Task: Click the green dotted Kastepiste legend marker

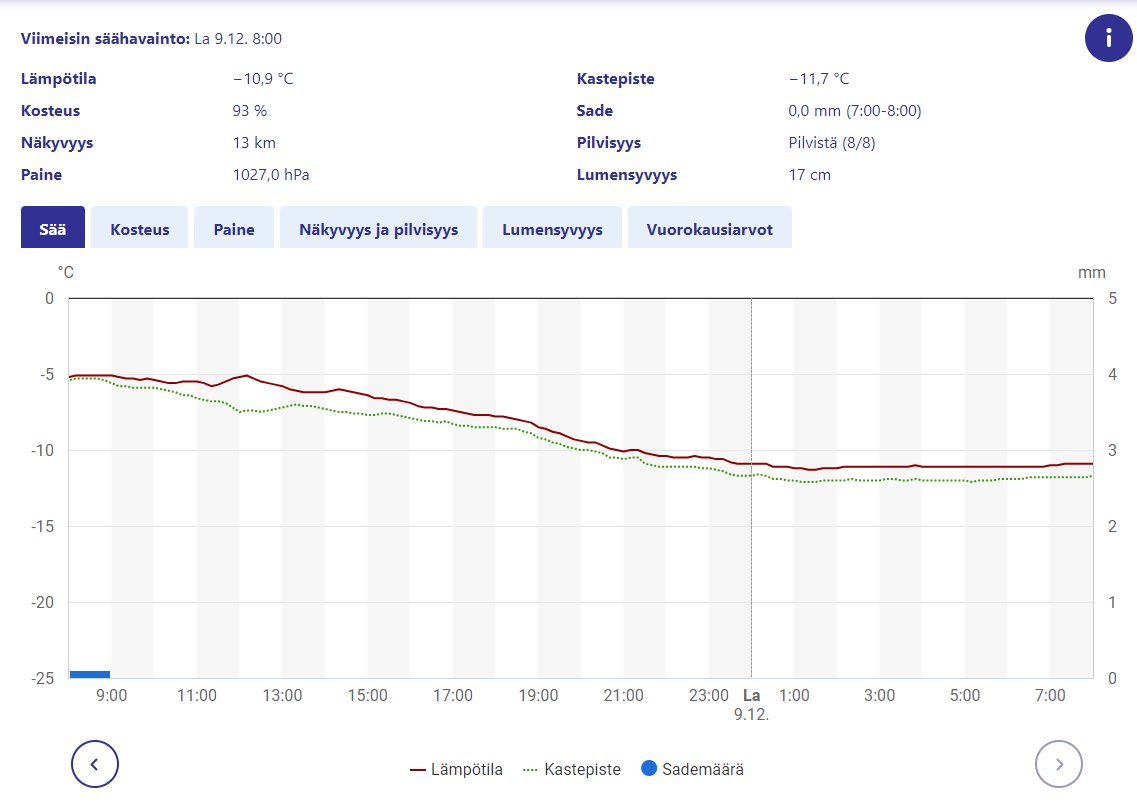Action: [530, 770]
